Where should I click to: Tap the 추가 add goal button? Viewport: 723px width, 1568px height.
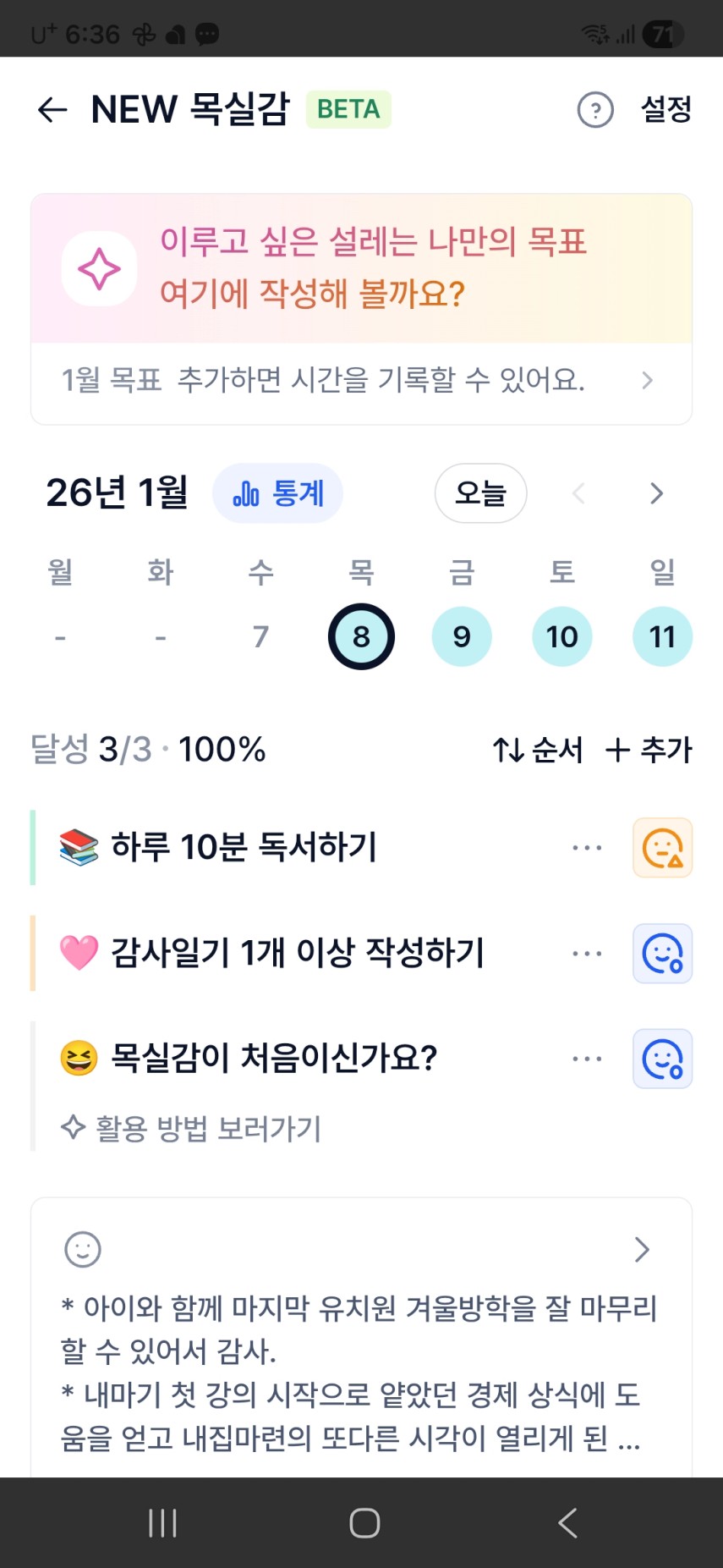click(x=649, y=750)
